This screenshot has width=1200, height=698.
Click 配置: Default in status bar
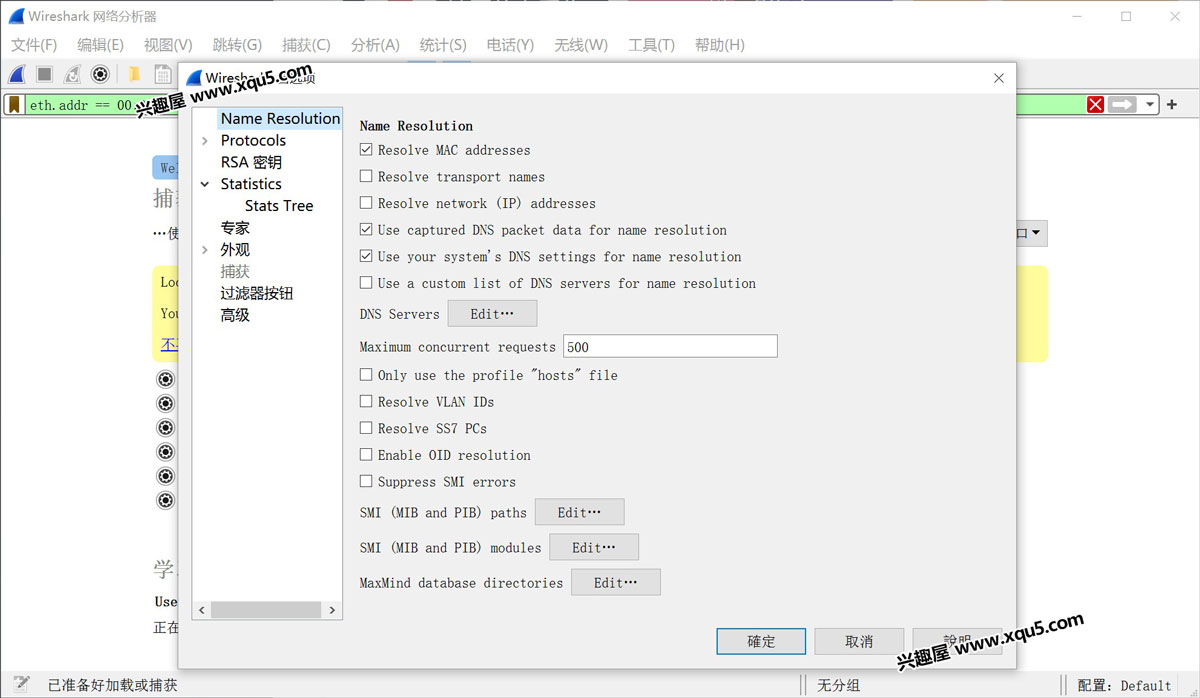tap(1124, 686)
